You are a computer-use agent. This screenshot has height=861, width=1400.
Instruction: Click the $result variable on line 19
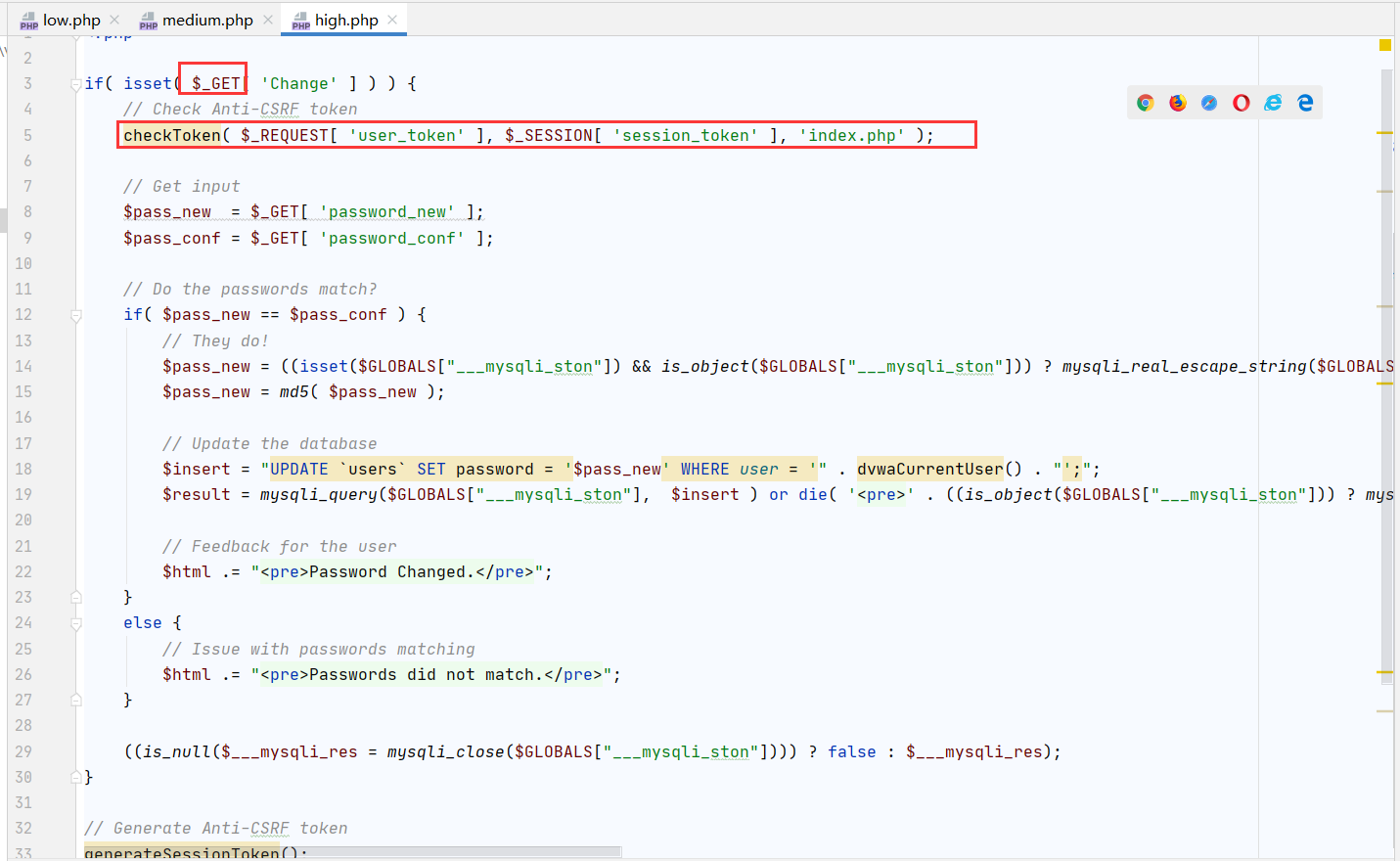click(x=197, y=495)
